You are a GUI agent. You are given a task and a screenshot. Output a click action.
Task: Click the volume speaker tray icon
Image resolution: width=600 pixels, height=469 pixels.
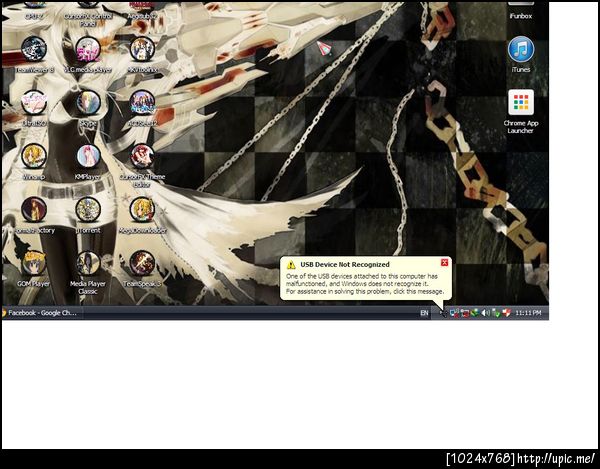[485, 313]
